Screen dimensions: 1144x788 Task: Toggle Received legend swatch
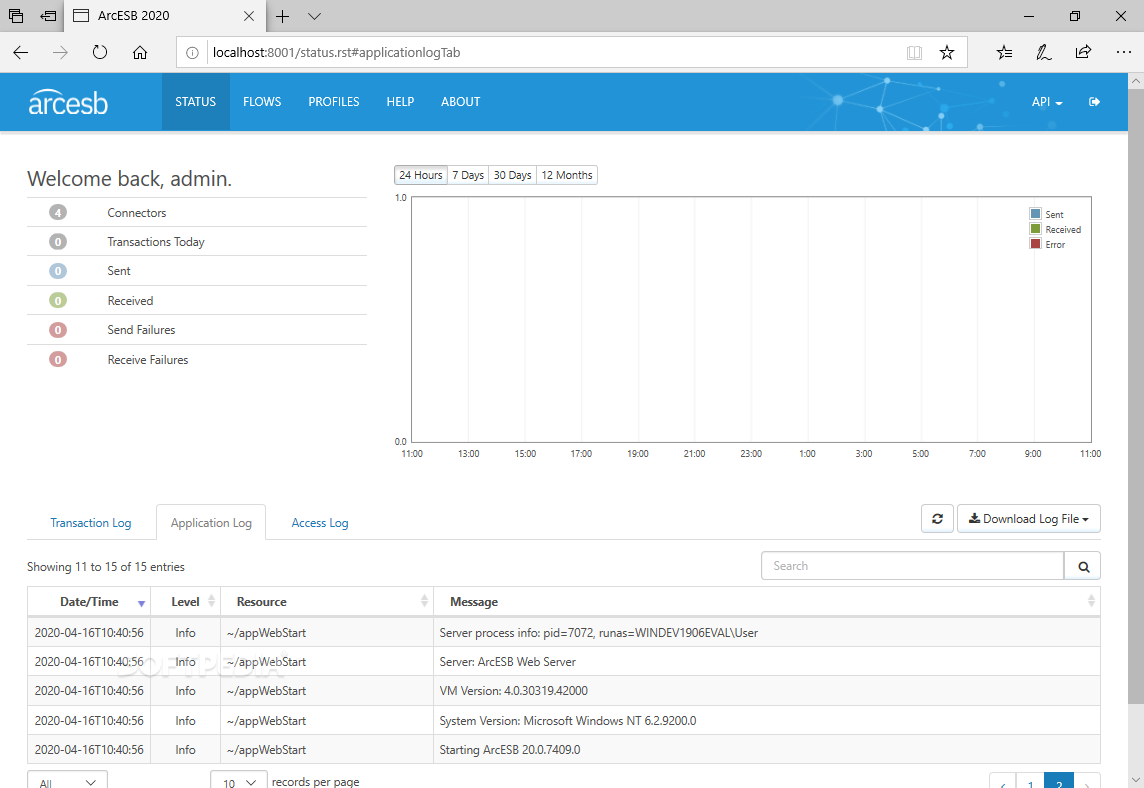point(1035,229)
